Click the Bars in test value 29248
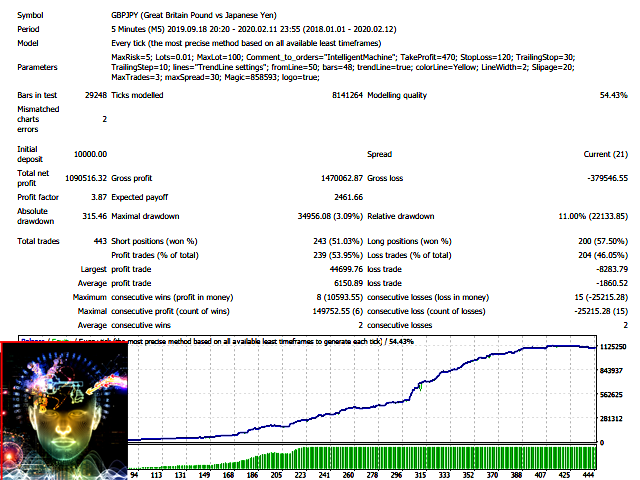Image resolution: width=640 pixels, height=480 pixels. [x=96, y=95]
